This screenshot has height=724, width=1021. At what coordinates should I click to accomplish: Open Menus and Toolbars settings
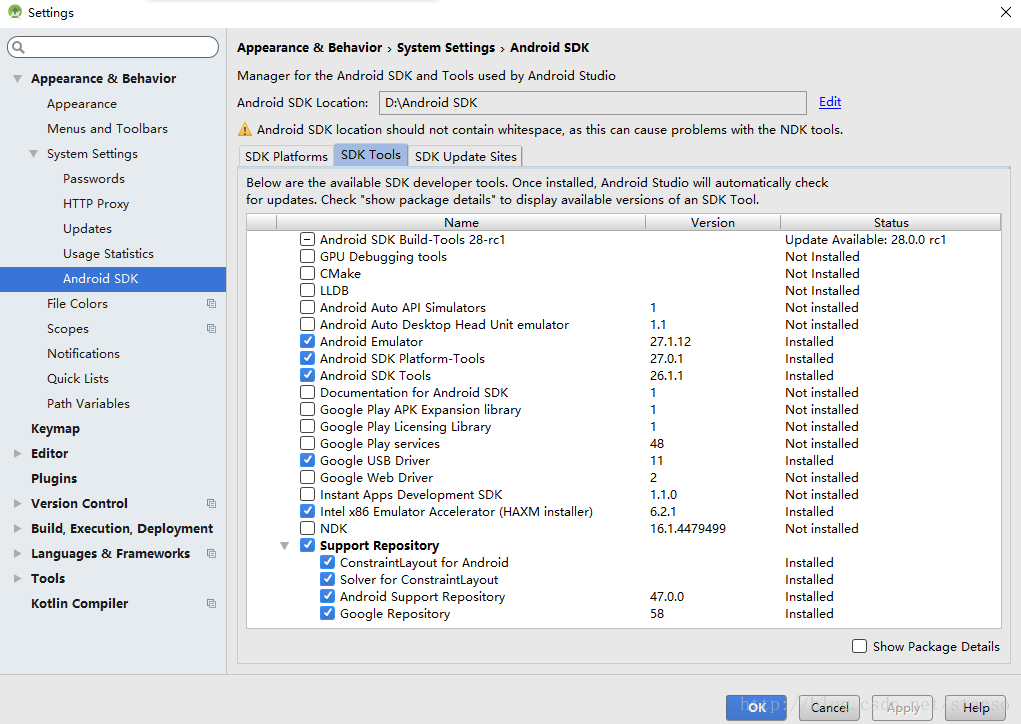[107, 128]
